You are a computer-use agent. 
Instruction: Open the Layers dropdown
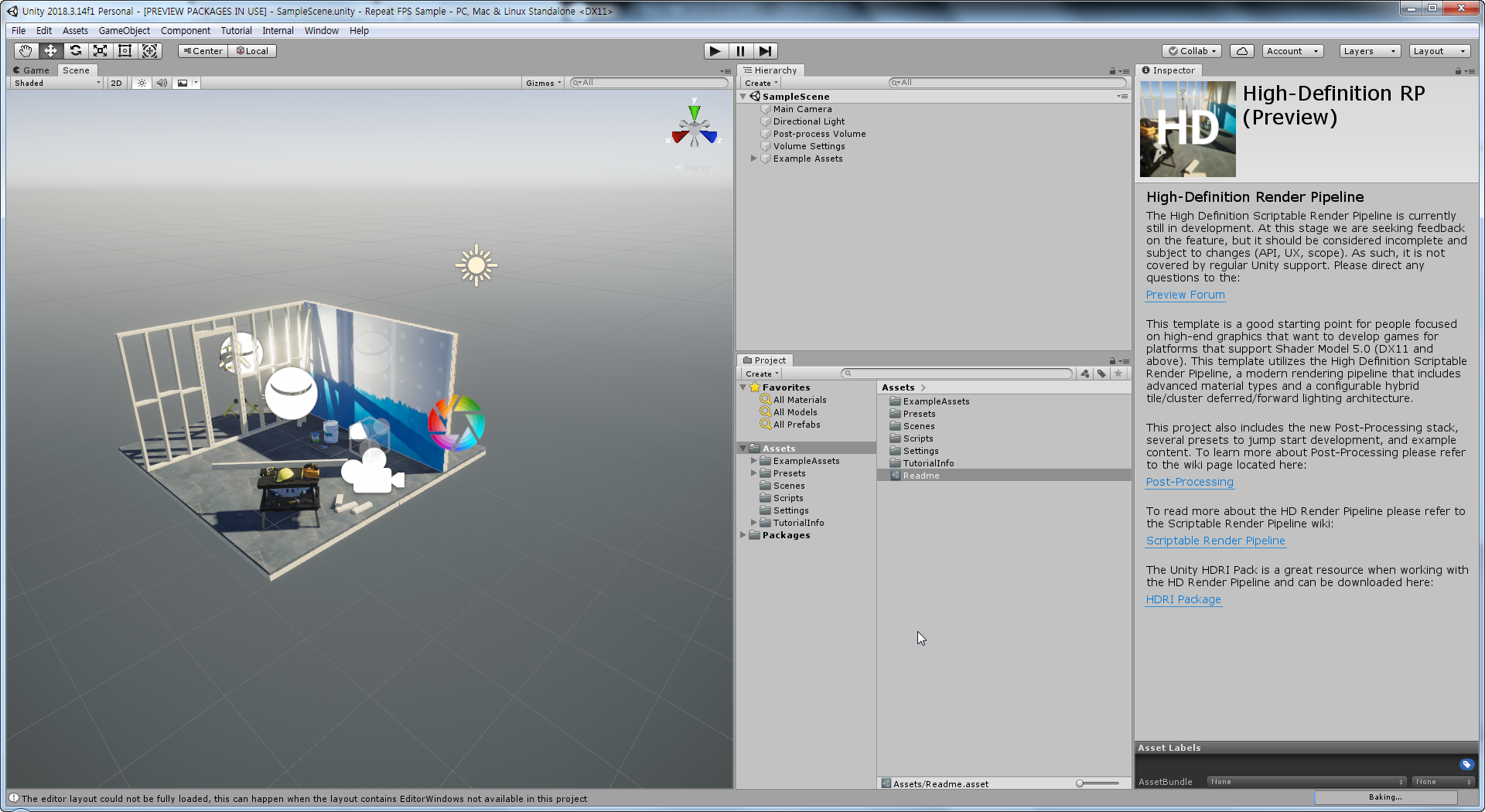(1370, 51)
